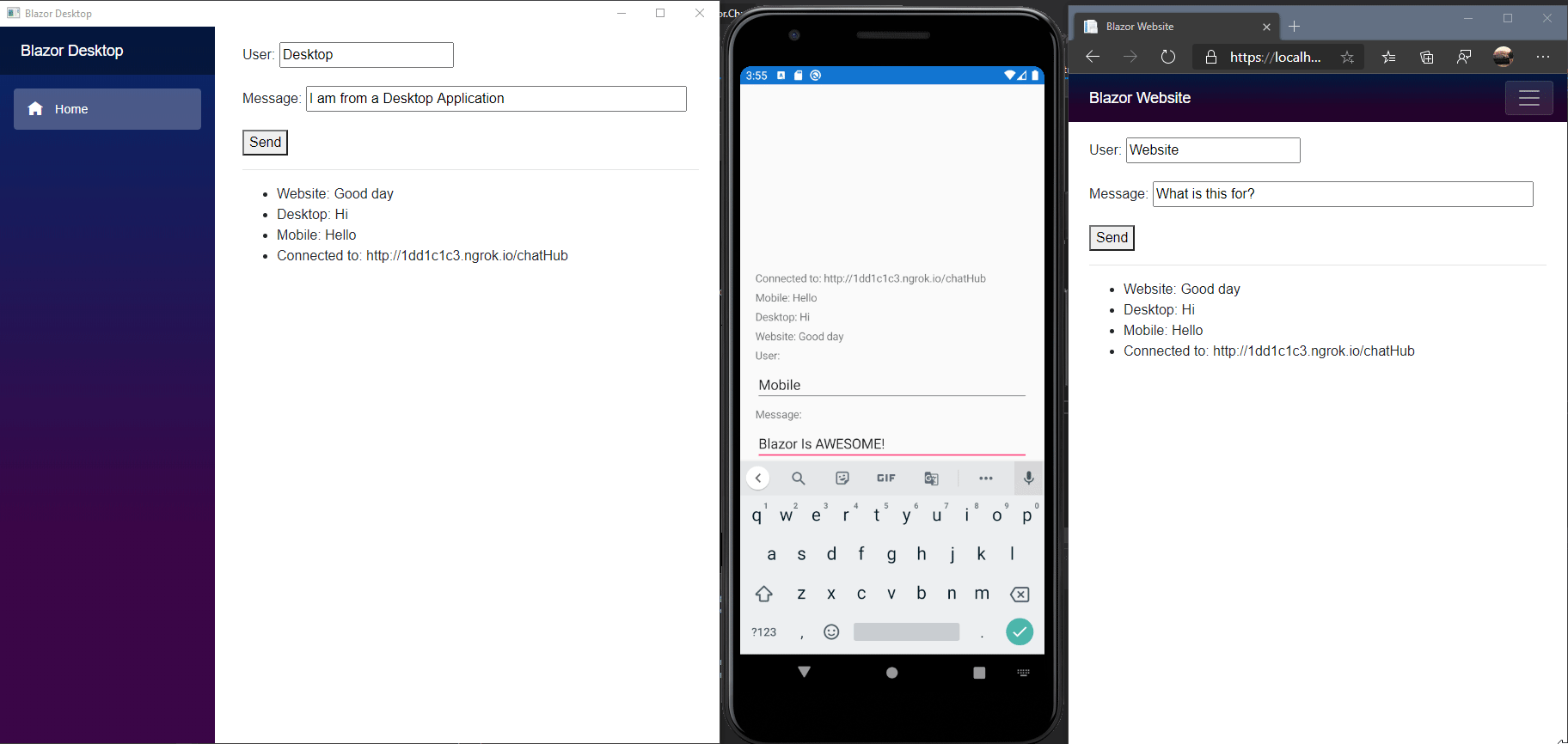Tap keyboard translate icon
The image size is (1568, 744).
931,479
